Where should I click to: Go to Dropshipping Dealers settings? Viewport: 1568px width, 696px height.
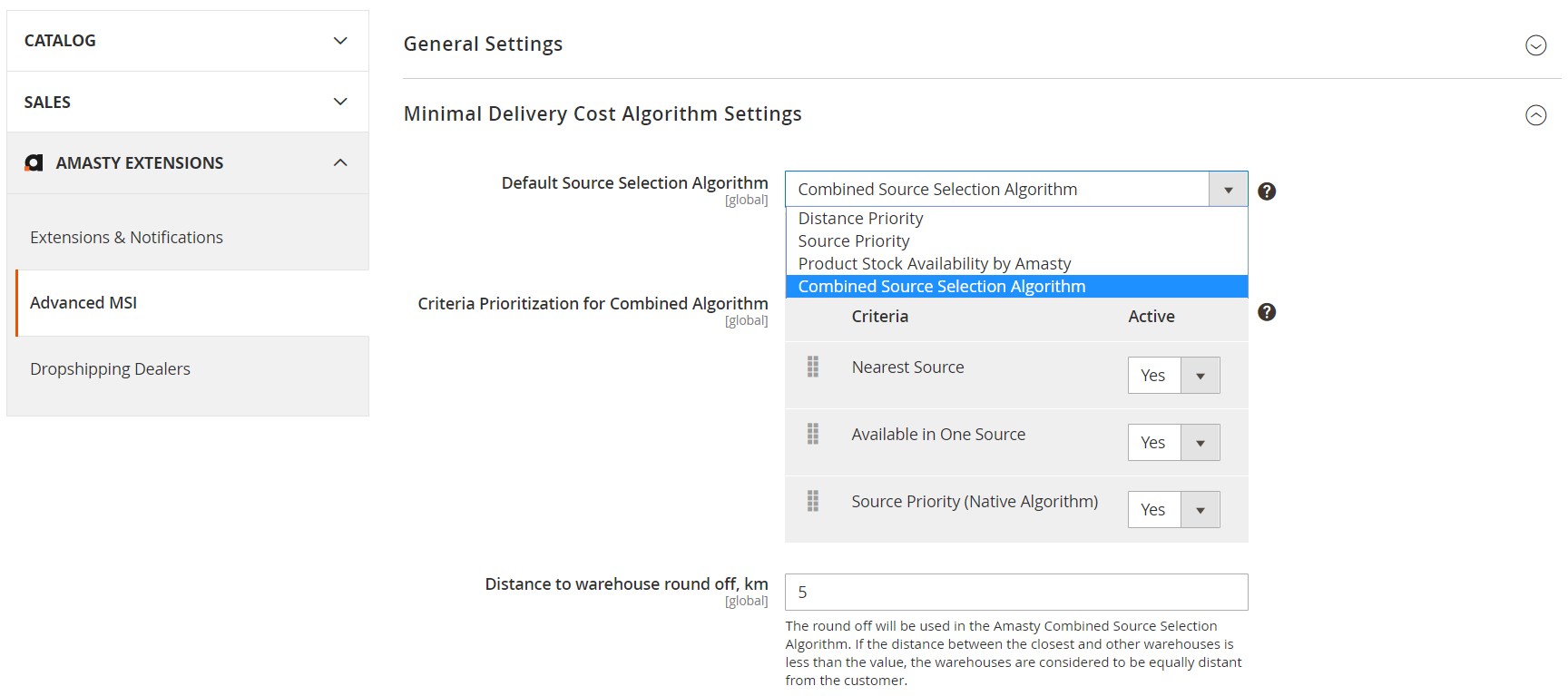(x=110, y=369)
